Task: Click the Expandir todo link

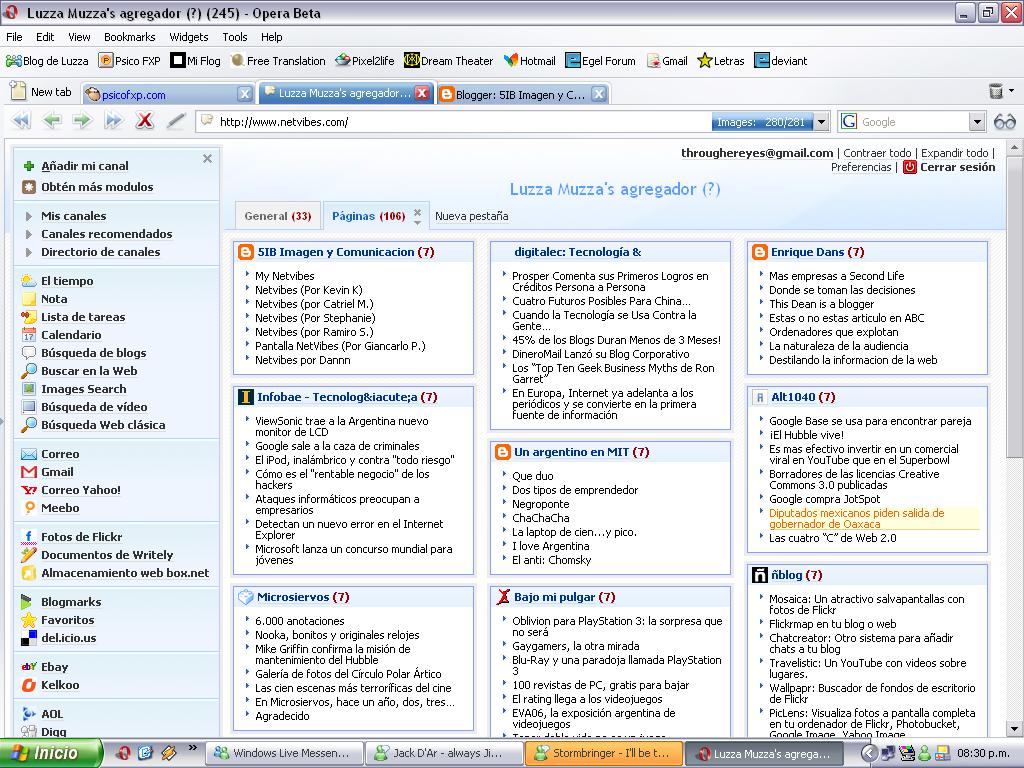Action: pos(955,153)
